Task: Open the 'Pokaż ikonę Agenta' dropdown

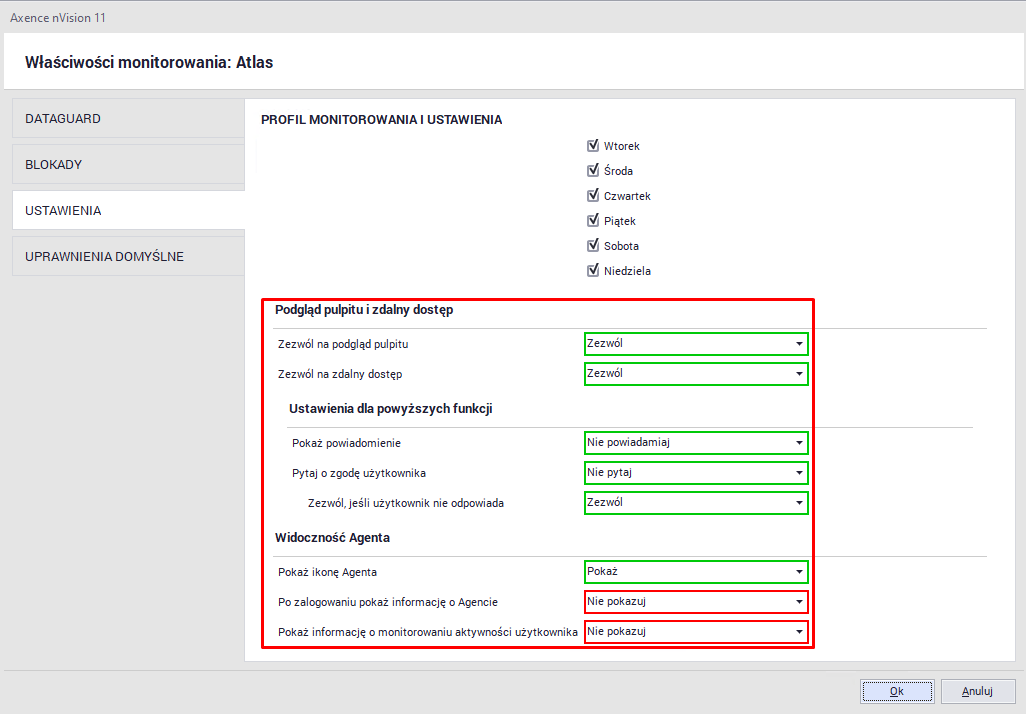Action: (696, 572)
